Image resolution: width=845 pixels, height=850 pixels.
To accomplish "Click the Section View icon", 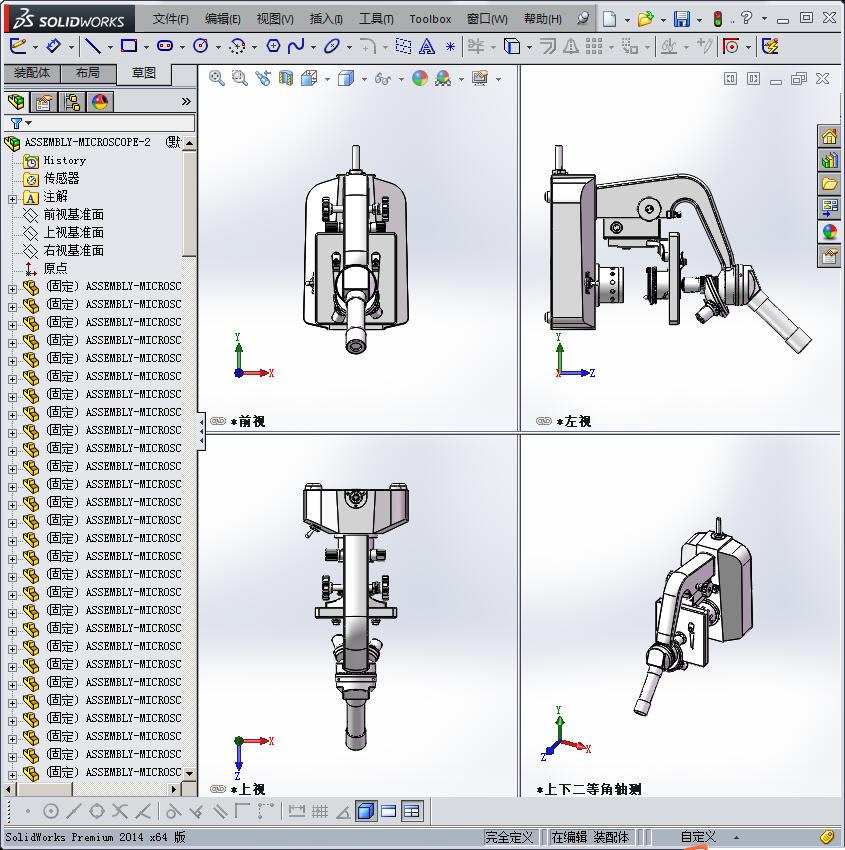I will [286, 79].
